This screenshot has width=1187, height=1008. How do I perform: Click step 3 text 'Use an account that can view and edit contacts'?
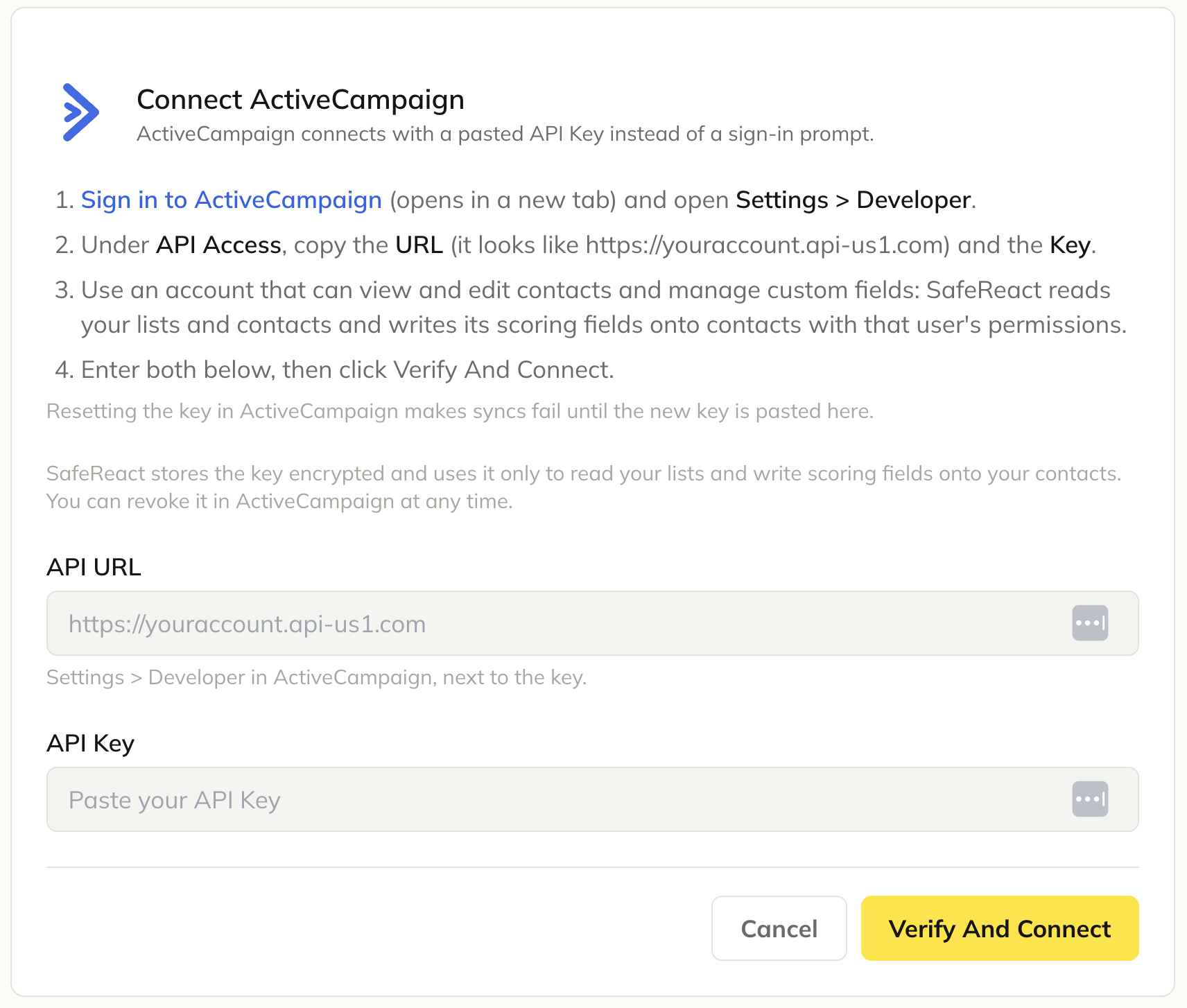tap(604, 307)
